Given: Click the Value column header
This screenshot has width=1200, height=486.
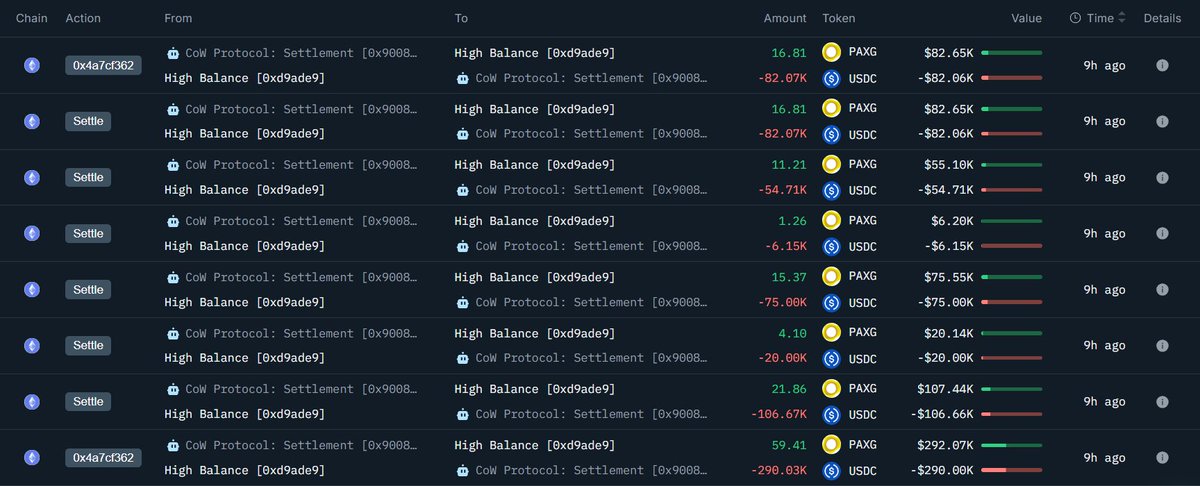Looking at the screenshot, I should pyautogui.click(x=1026, y=18).
